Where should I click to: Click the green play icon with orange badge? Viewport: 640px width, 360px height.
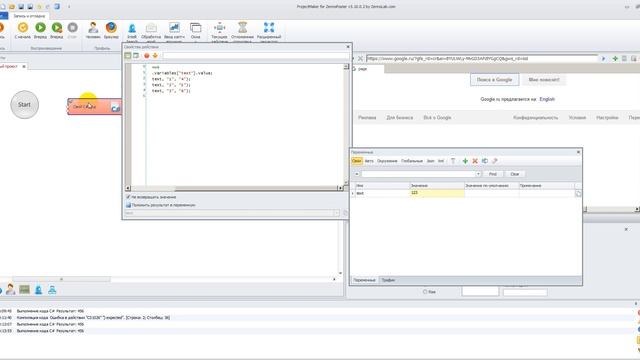57,27
